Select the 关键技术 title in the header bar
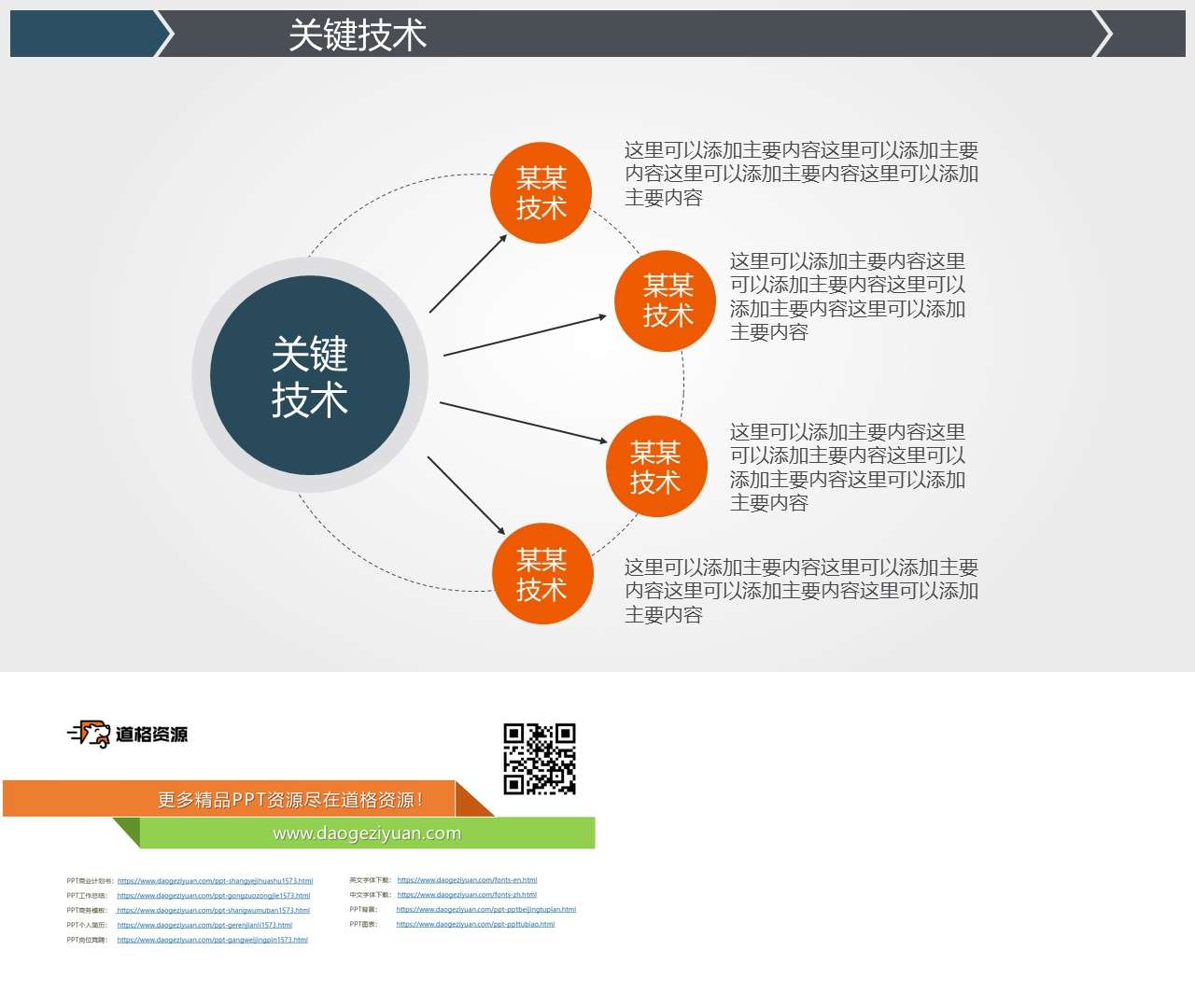The image size is (1195, 1008). [358, 35]
